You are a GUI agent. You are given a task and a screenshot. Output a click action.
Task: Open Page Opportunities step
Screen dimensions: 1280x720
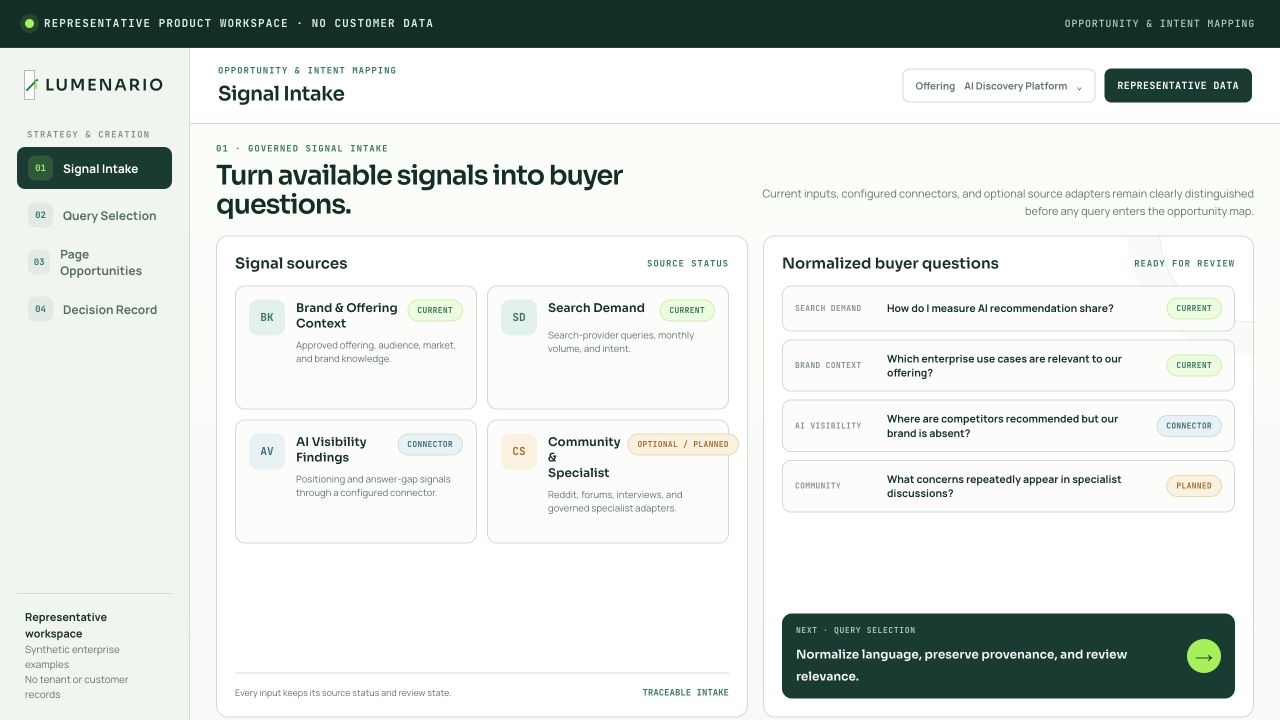click(94, 262)
